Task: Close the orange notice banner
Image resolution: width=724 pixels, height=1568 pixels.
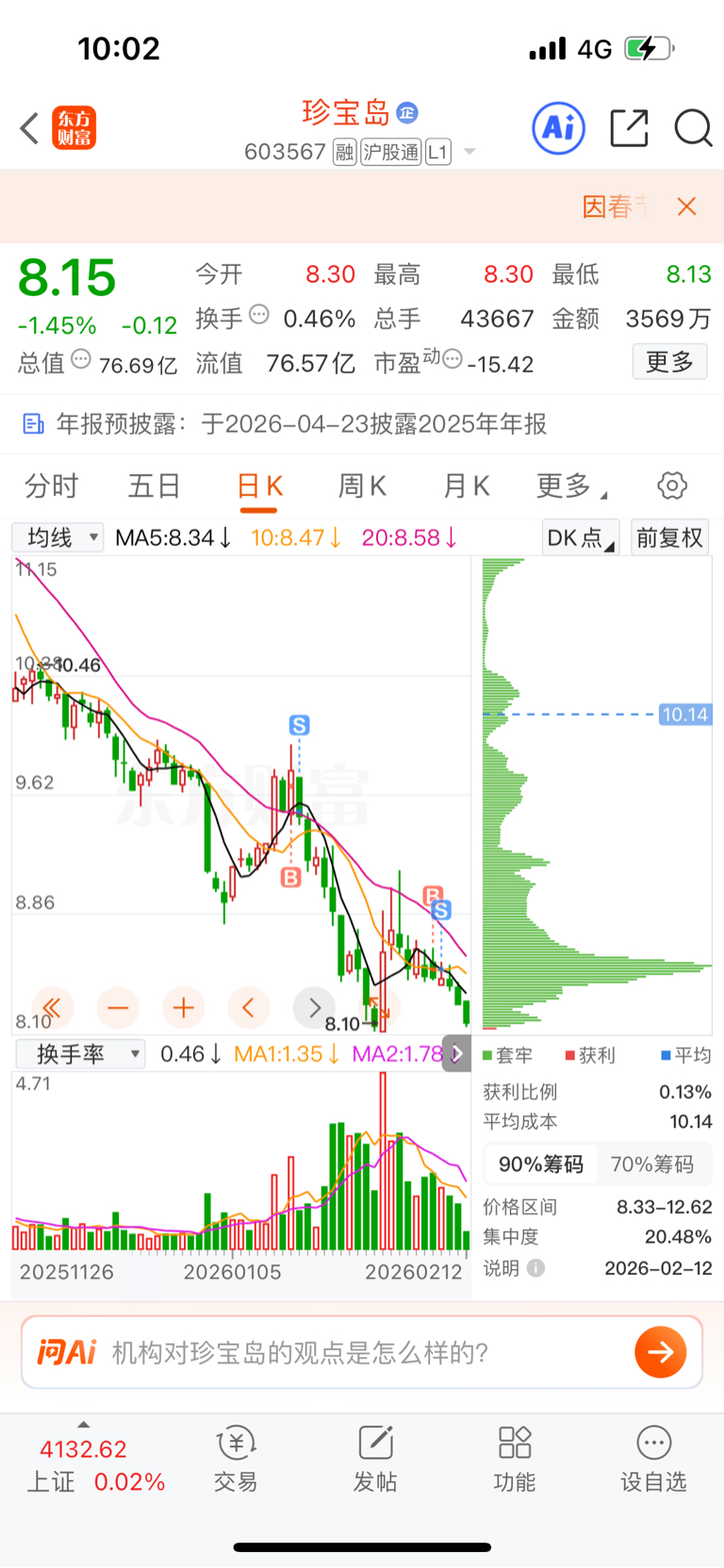Action: point(687,206)
